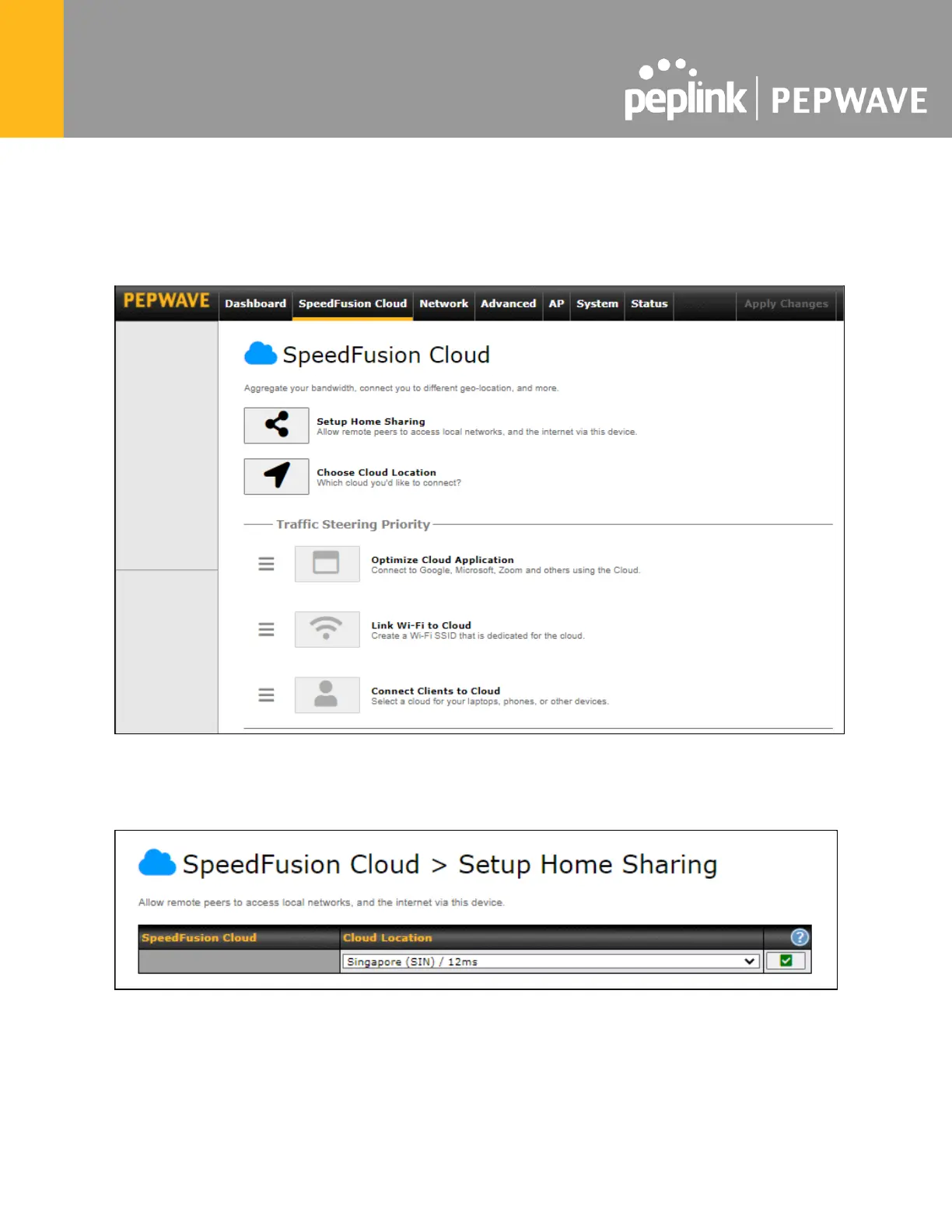Click the Connect Clients to Cloud text
The width and height of the screenshot is (952, 1232).
click(x=436, y=691)
